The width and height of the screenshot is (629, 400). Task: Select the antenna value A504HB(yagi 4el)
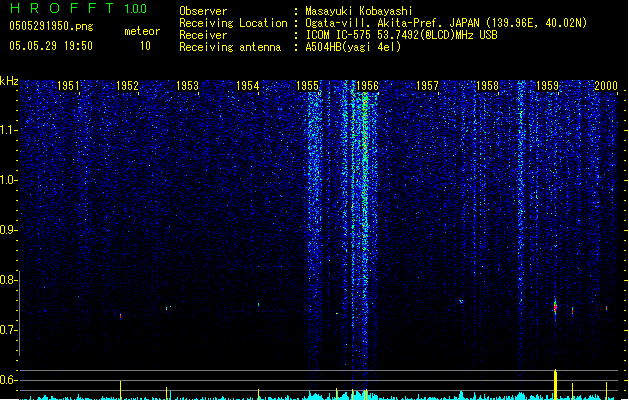pyautogui.click(x=353, y=47)
